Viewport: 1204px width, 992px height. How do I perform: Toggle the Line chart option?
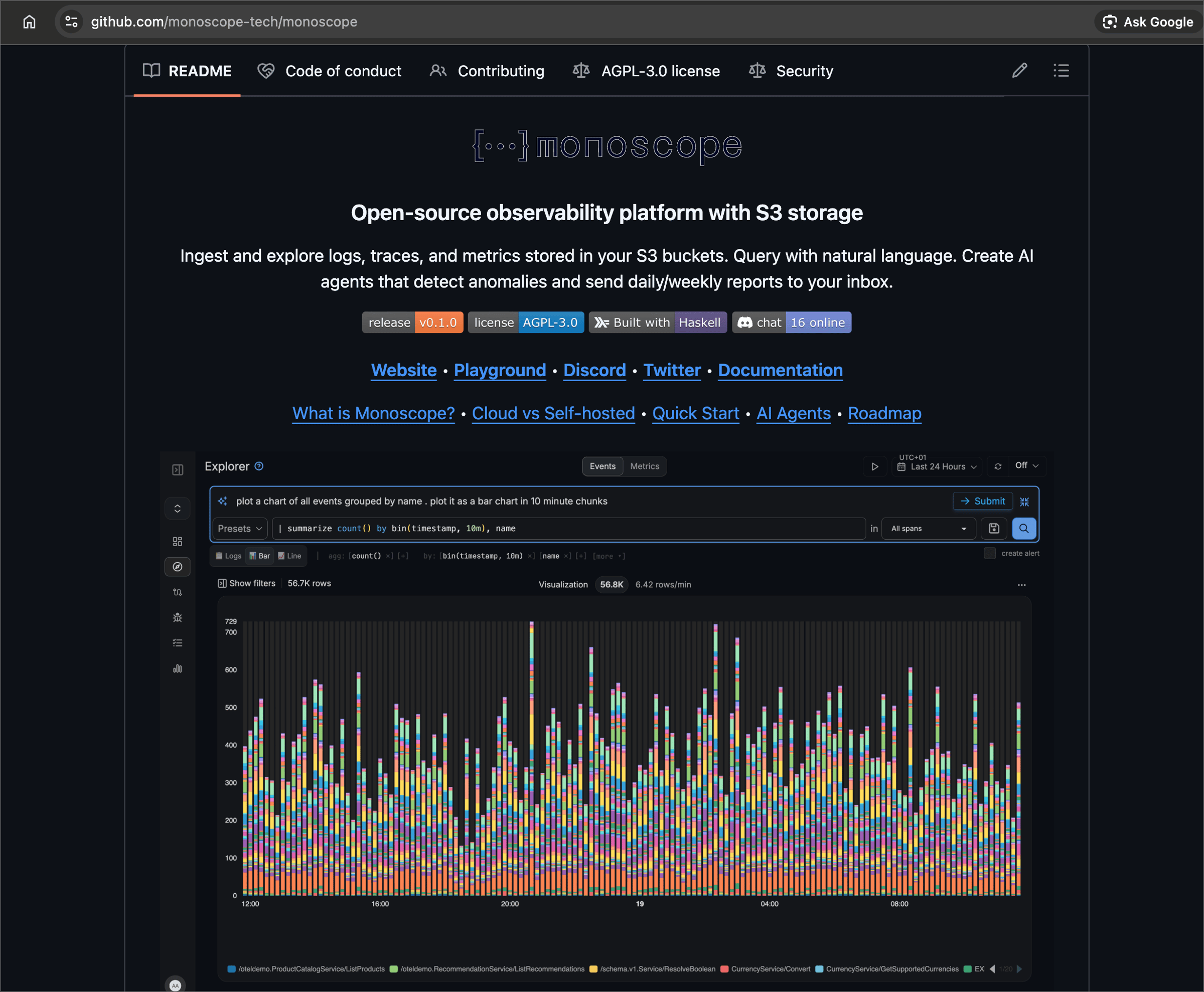tap(290, 555)
